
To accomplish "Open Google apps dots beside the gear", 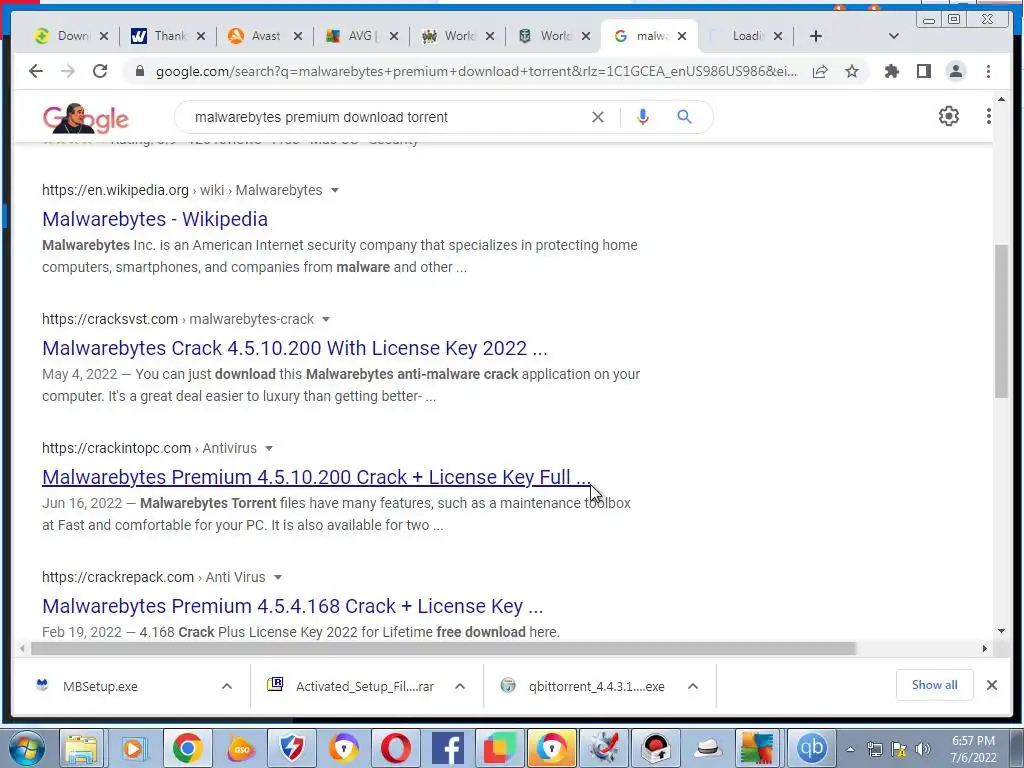I will coord(988,116).
